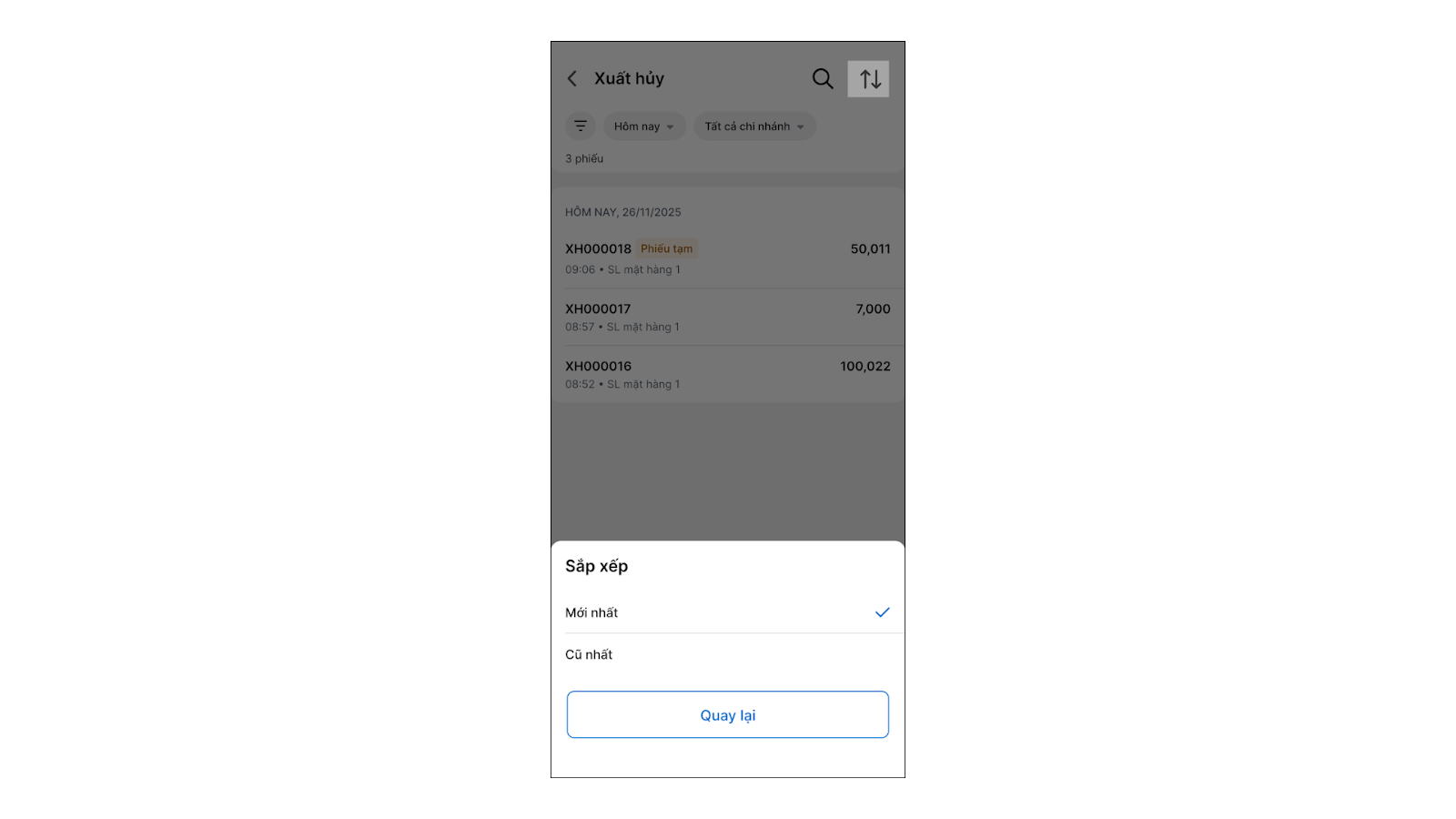Expand the Hôm nay date dropdown
Image resolution: width=1456 pixels, height=819 pixels.
pos(643,126)
